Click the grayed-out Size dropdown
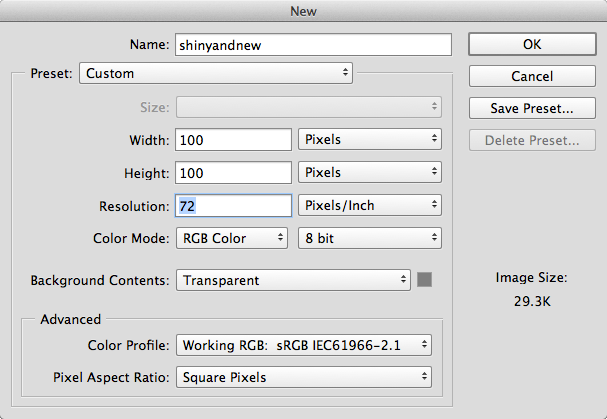The height and width of the screenshot is (419, 607). (x=308, y=106)
